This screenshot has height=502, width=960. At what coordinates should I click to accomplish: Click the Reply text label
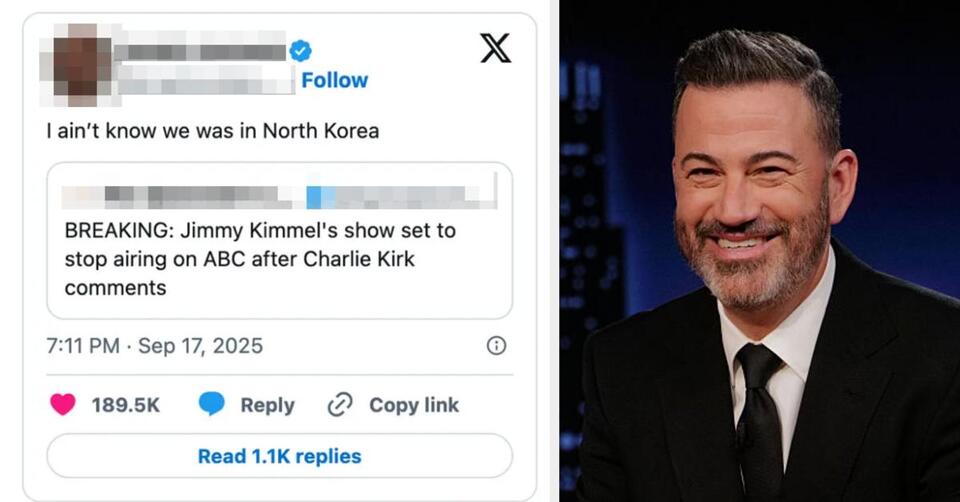[x=268, y=405]
